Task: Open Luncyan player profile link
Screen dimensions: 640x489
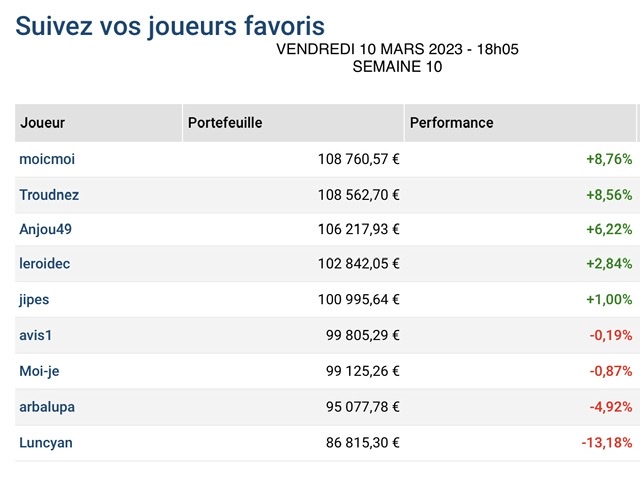Action: pos(46,443)
